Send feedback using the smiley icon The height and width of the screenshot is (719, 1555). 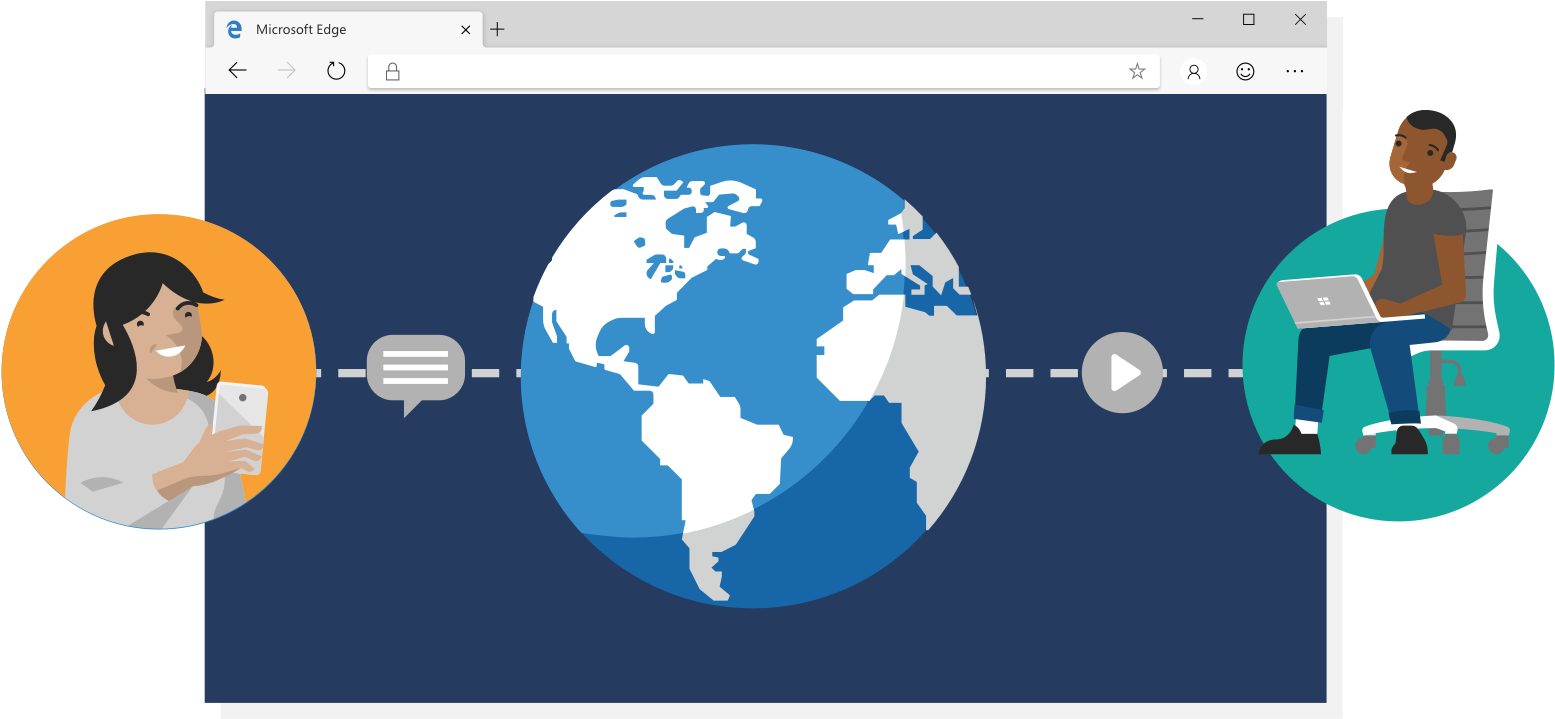[x=1245, y=71]
